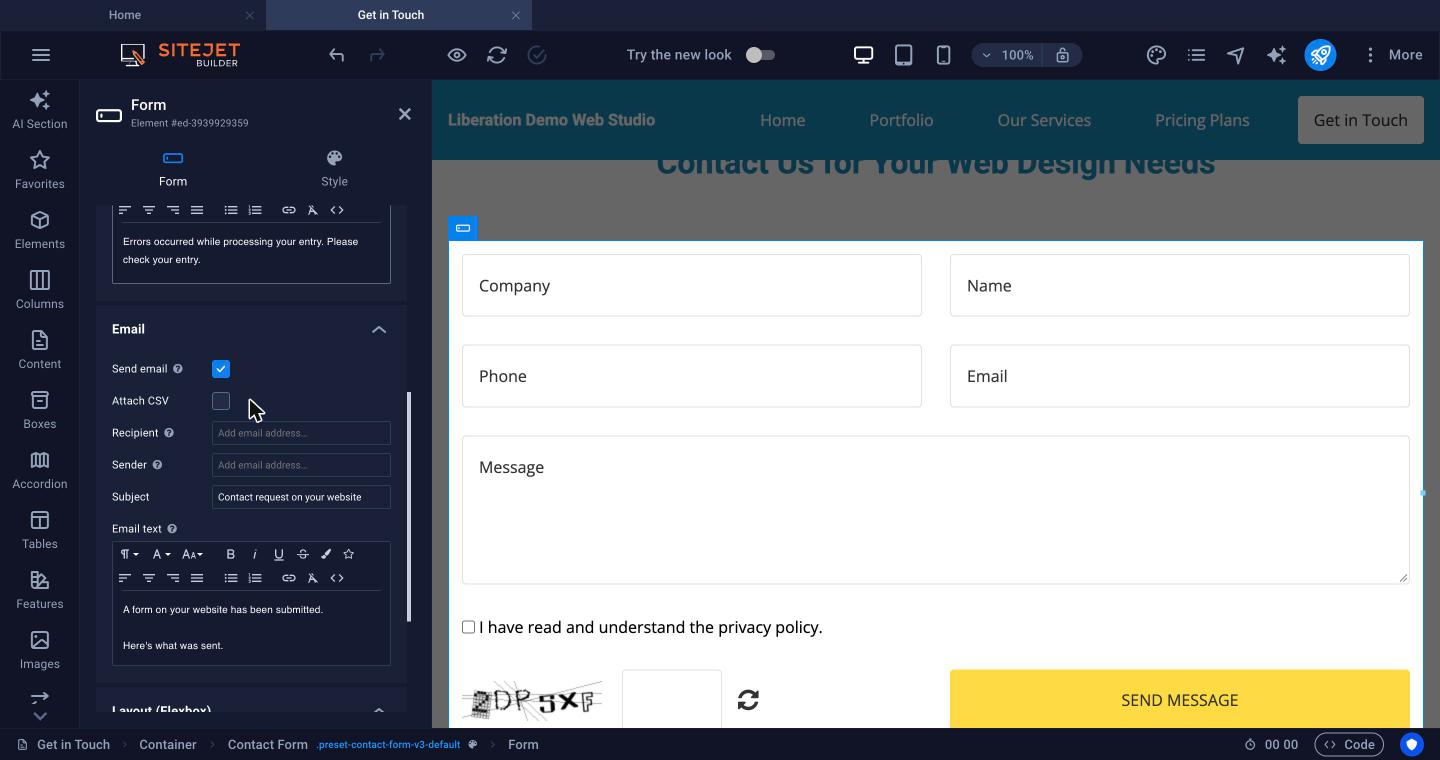1440x760 pixels.
Task: Select Contact Form in breadcrumb
Action: [267, 744]
